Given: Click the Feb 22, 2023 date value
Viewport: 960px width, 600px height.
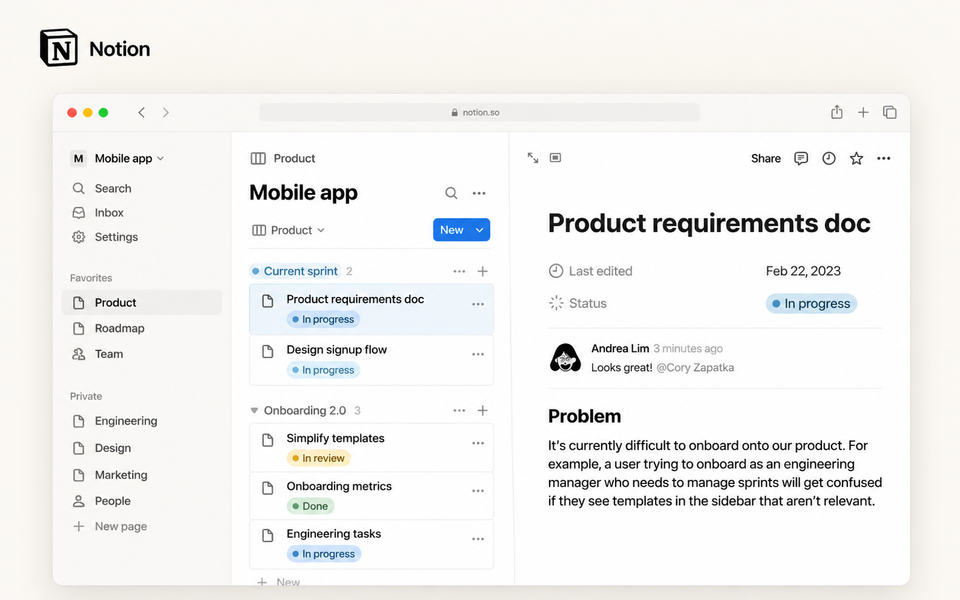Looking at the screenshot, I should (x=803, y=271).
